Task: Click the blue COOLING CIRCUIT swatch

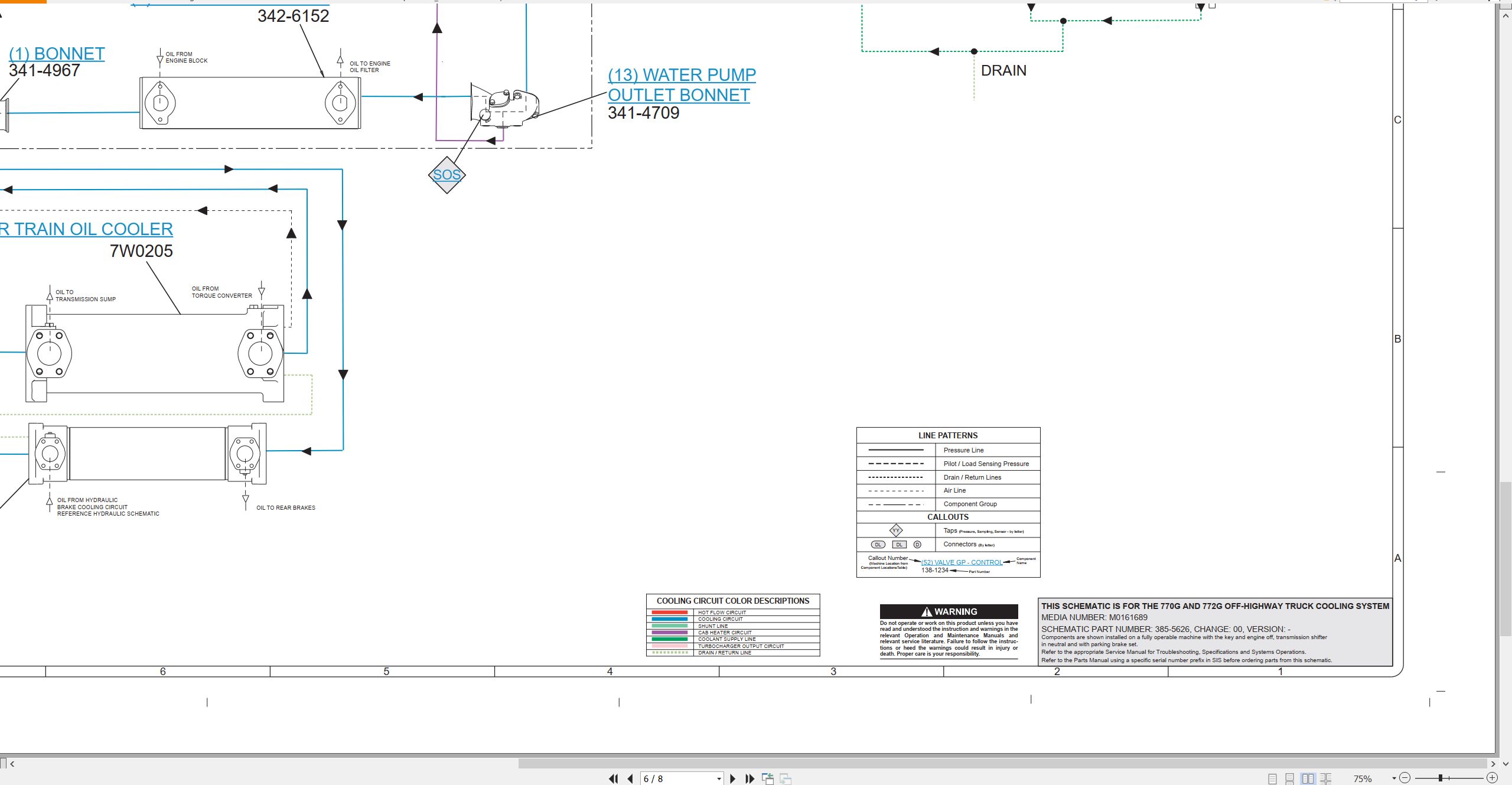Action: (x=670, y=619)
